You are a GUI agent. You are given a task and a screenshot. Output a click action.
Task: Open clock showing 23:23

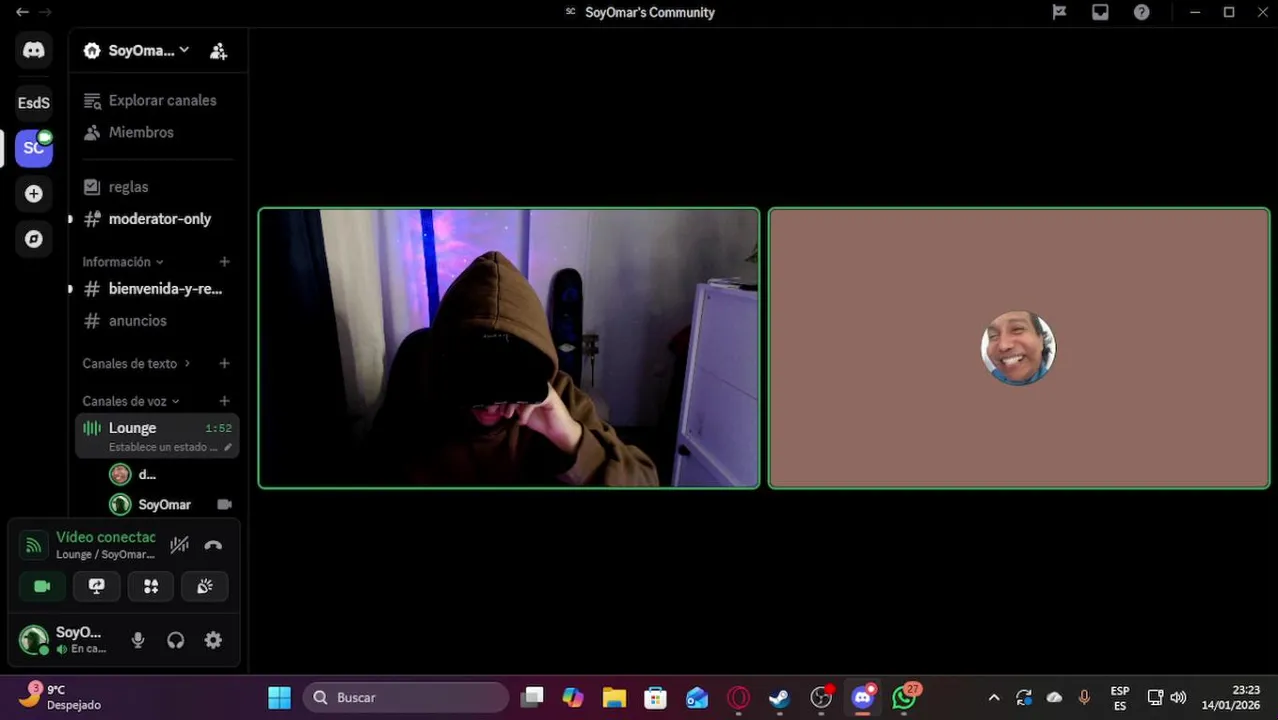pyautogui.click(x=1231, y=697)
